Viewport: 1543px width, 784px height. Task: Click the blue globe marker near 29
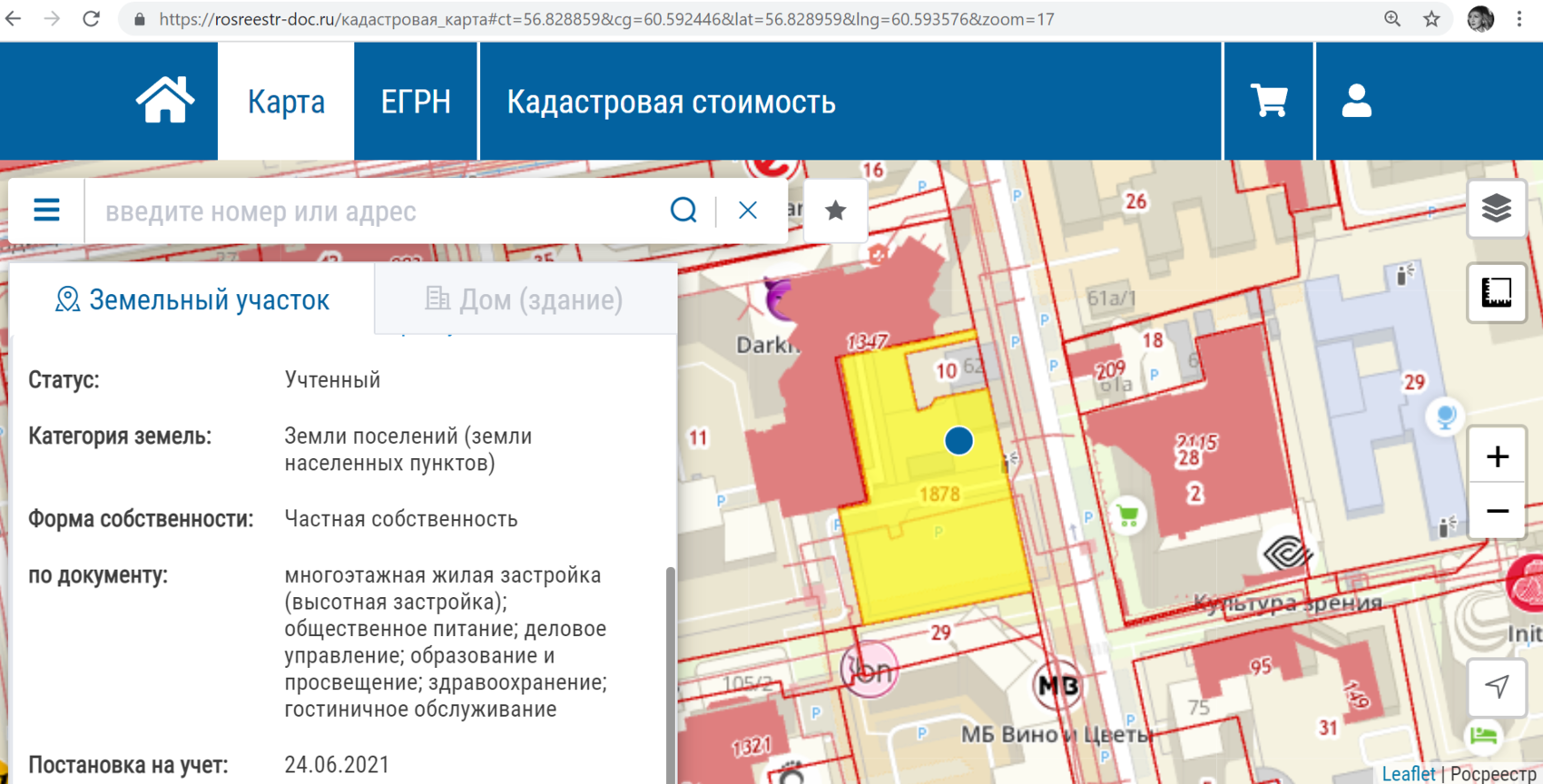click(1445, 417)
